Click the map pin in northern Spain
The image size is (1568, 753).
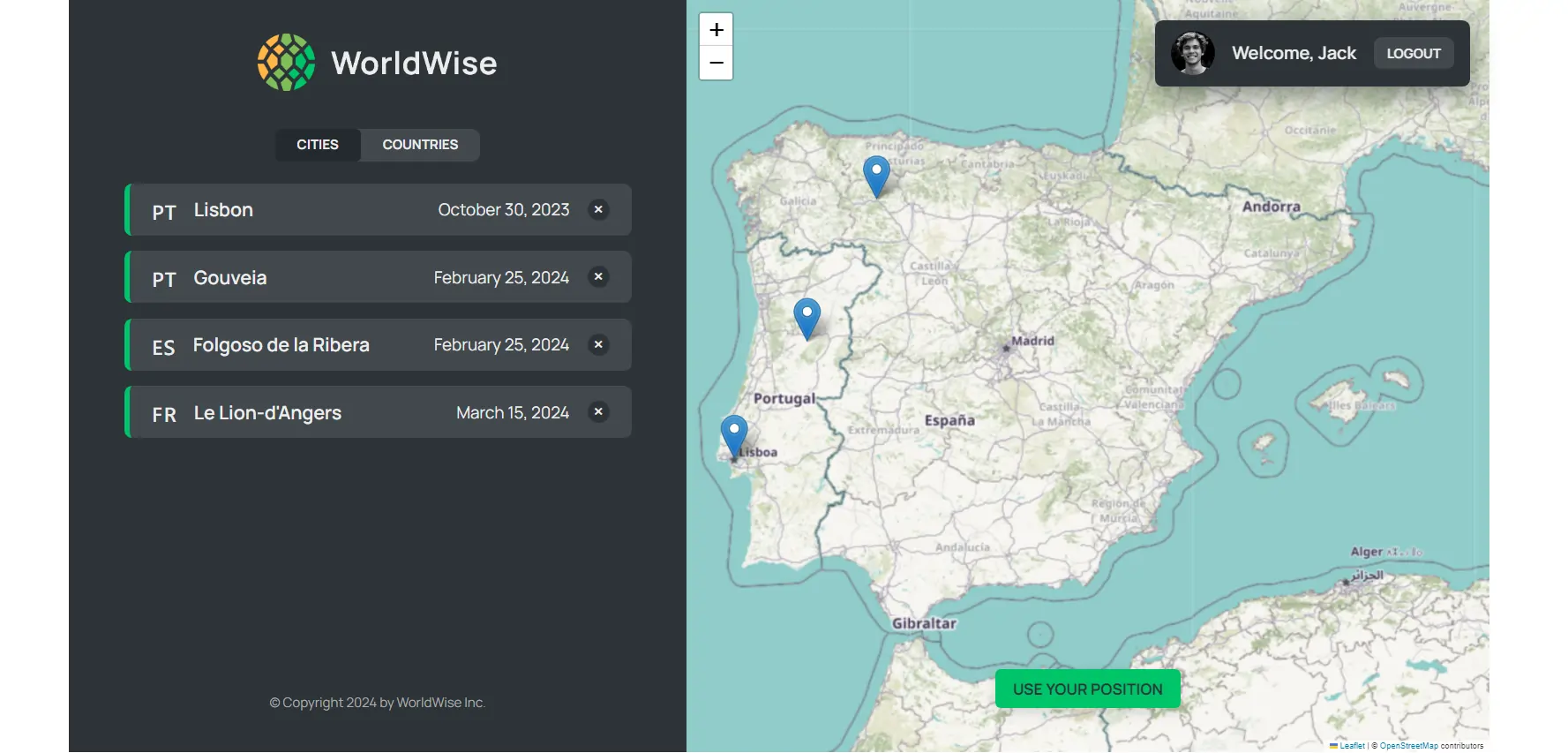tap(876, 175)
